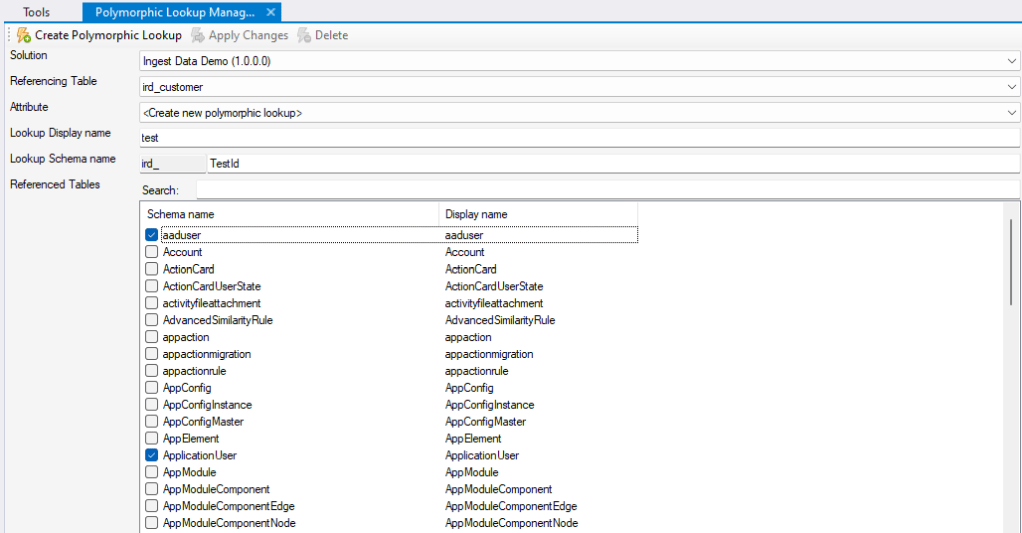1022x533 pixels.
Task: Close the Polymorphic Lookup Manager tab
Action: (271, 12)
